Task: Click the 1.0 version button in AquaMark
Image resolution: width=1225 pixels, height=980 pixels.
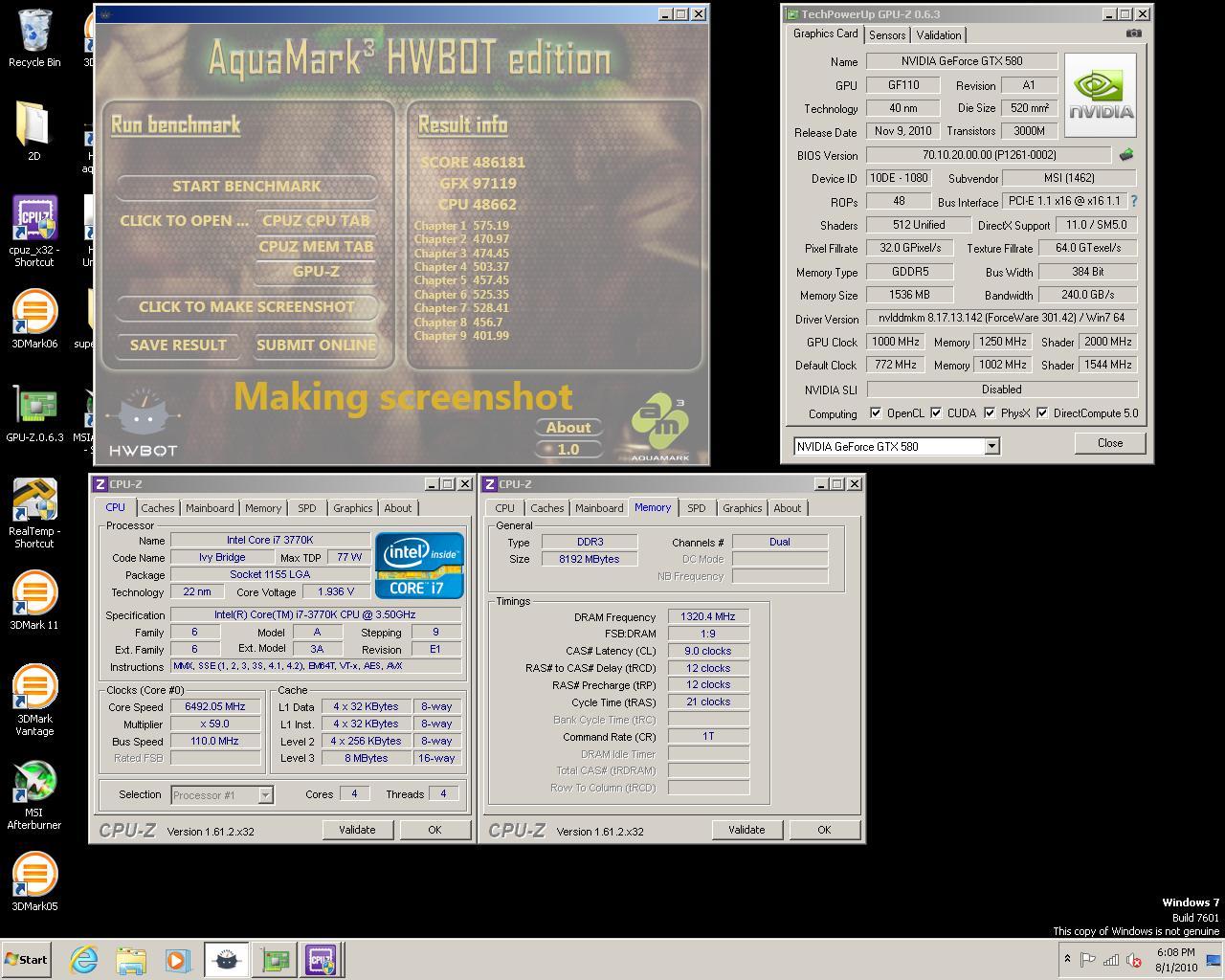Action: [568, 449]
